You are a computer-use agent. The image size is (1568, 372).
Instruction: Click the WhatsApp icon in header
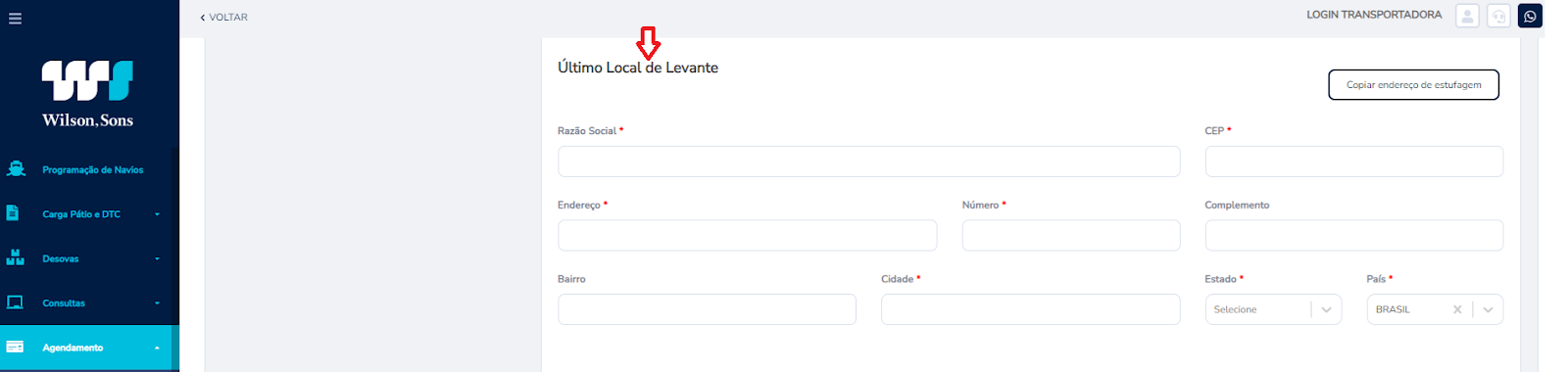1530,16
